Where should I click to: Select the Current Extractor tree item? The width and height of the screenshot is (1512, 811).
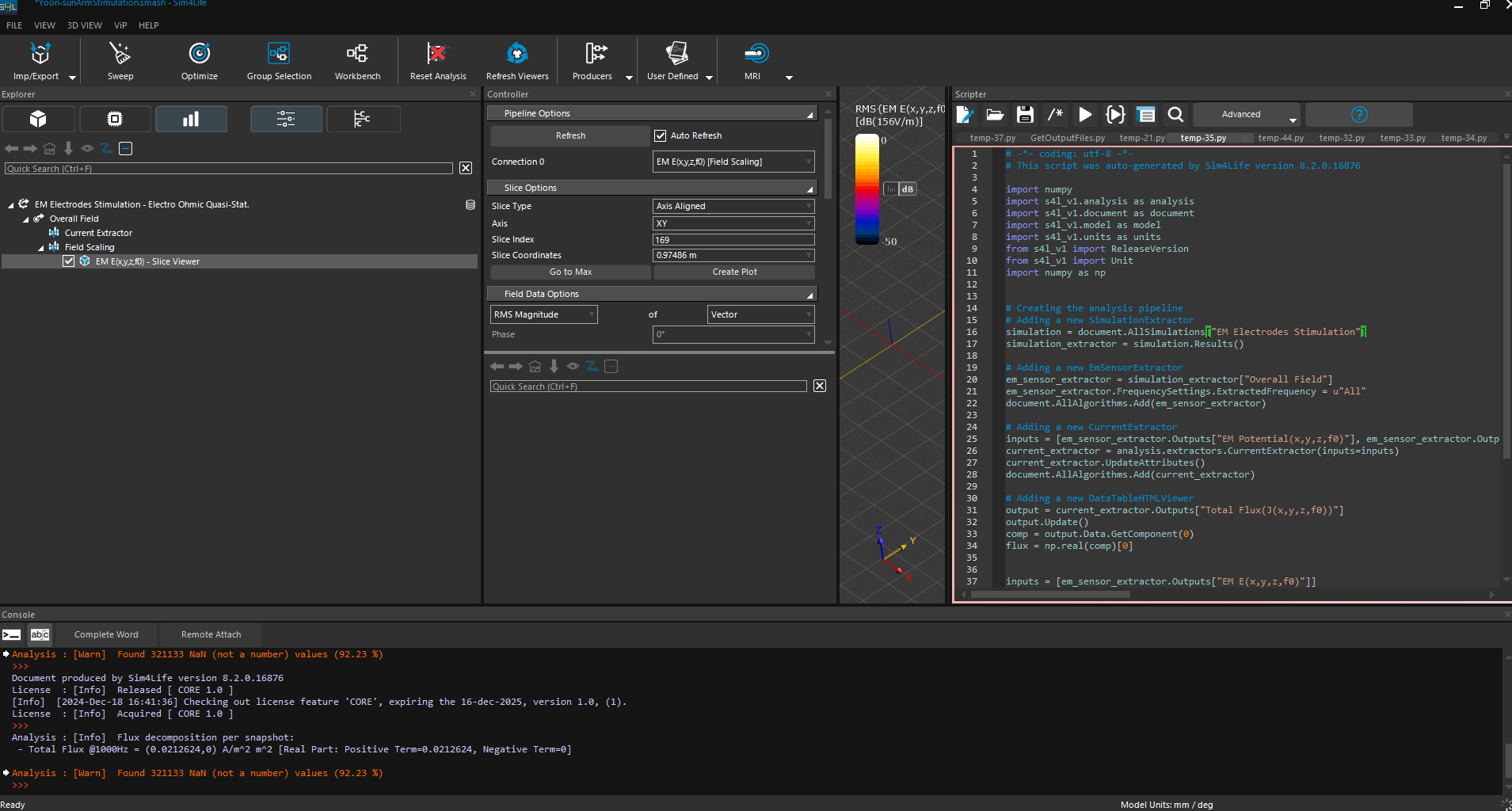pos(98,233)
